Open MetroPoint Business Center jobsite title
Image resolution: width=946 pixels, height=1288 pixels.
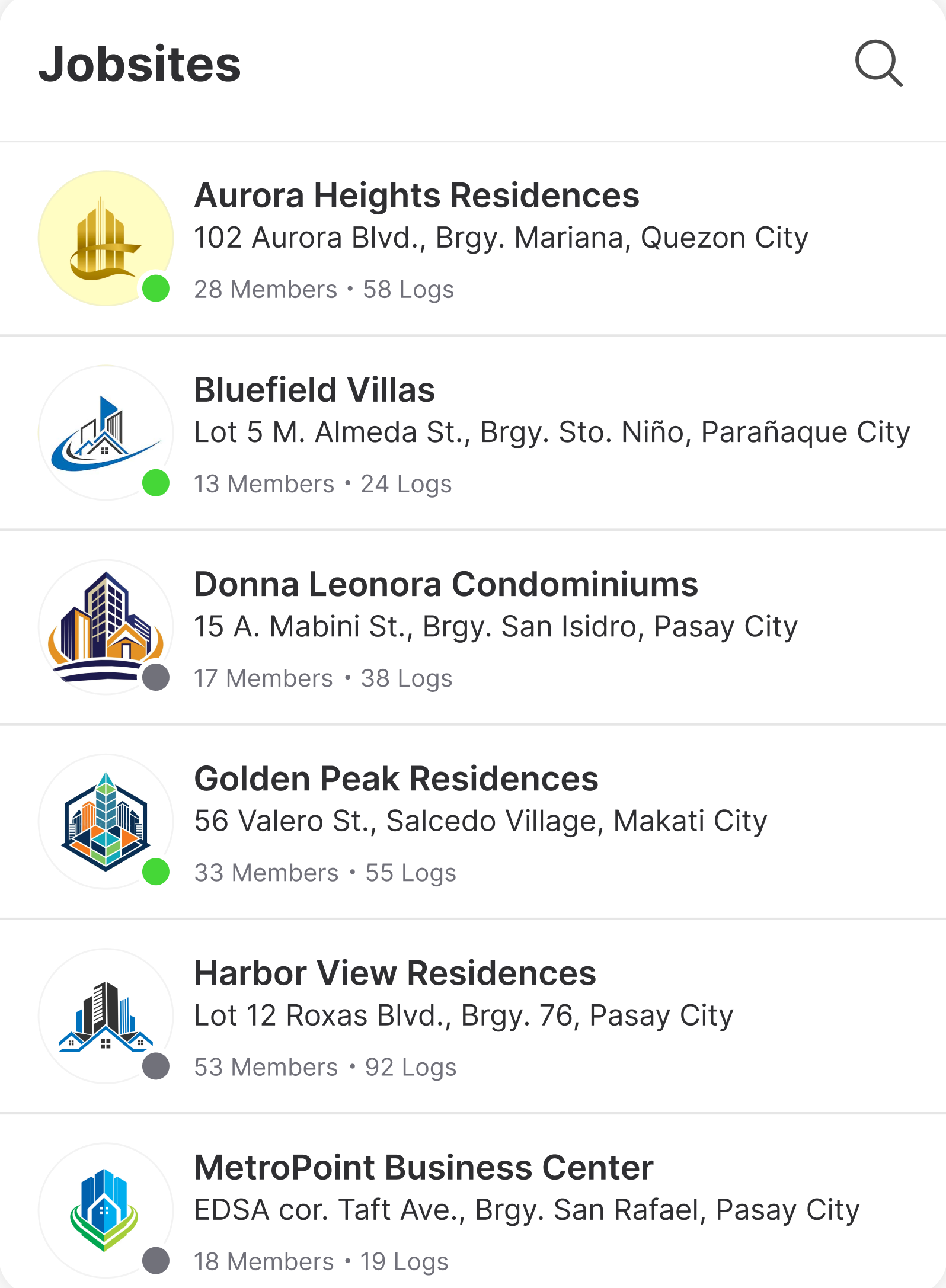click(x=423, y=1167)
